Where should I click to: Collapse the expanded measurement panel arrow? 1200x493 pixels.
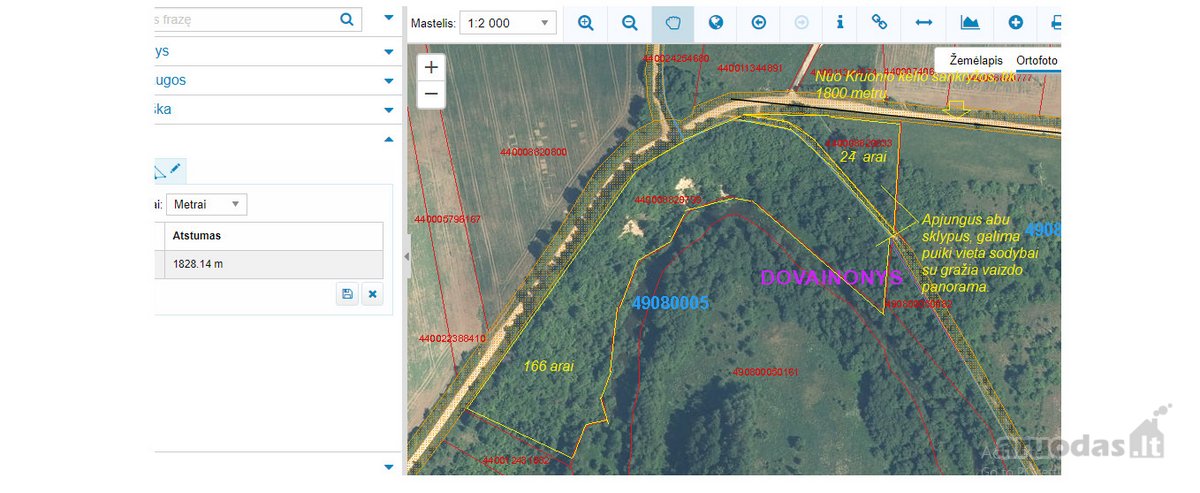389,140
